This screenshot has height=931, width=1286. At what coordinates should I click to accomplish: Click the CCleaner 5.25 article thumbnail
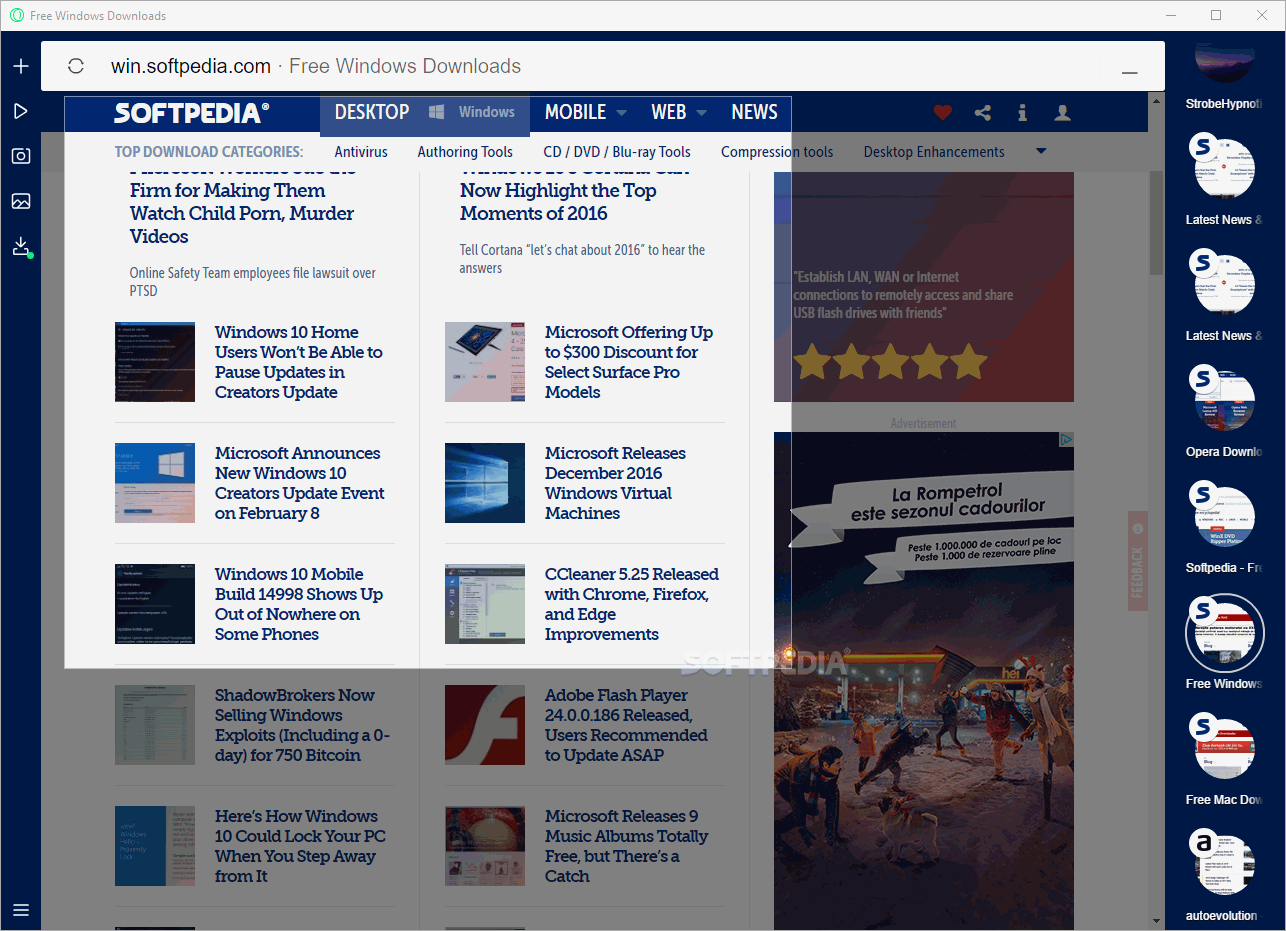(485, 604)
